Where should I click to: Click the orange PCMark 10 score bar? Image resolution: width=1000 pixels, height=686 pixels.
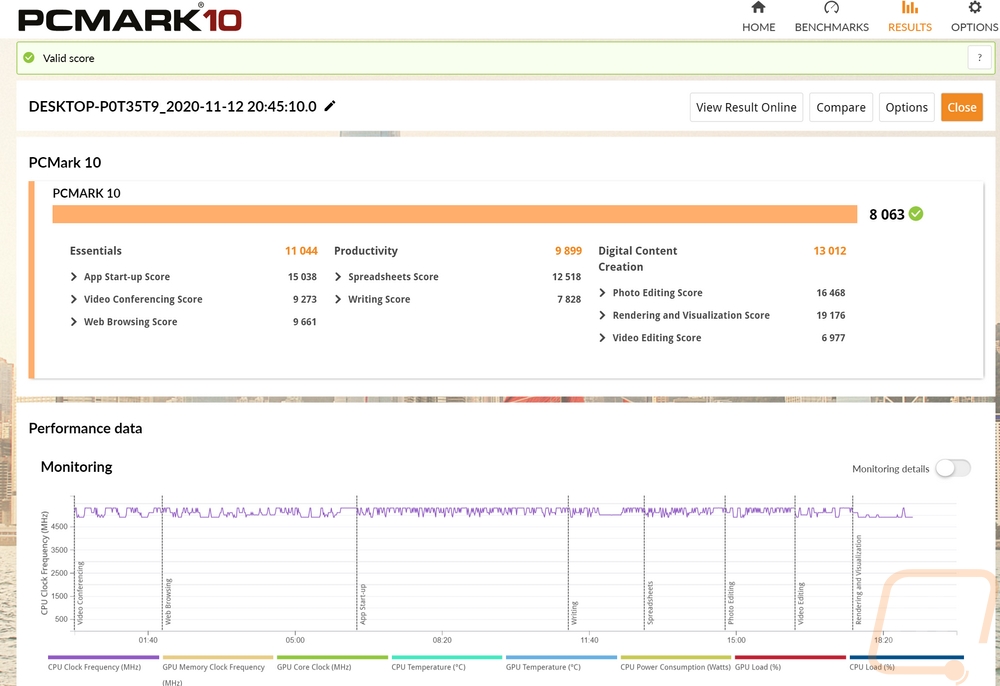click(x=455, y=214)
